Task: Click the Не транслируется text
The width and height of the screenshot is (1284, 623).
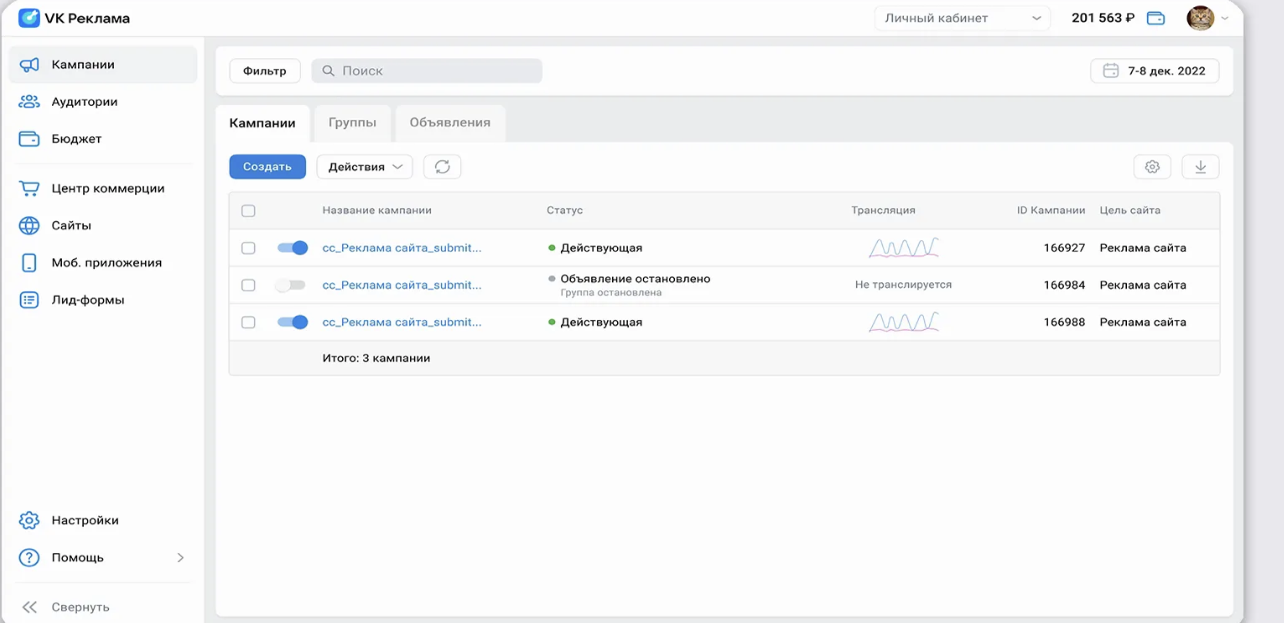Action: pos(903,285)
